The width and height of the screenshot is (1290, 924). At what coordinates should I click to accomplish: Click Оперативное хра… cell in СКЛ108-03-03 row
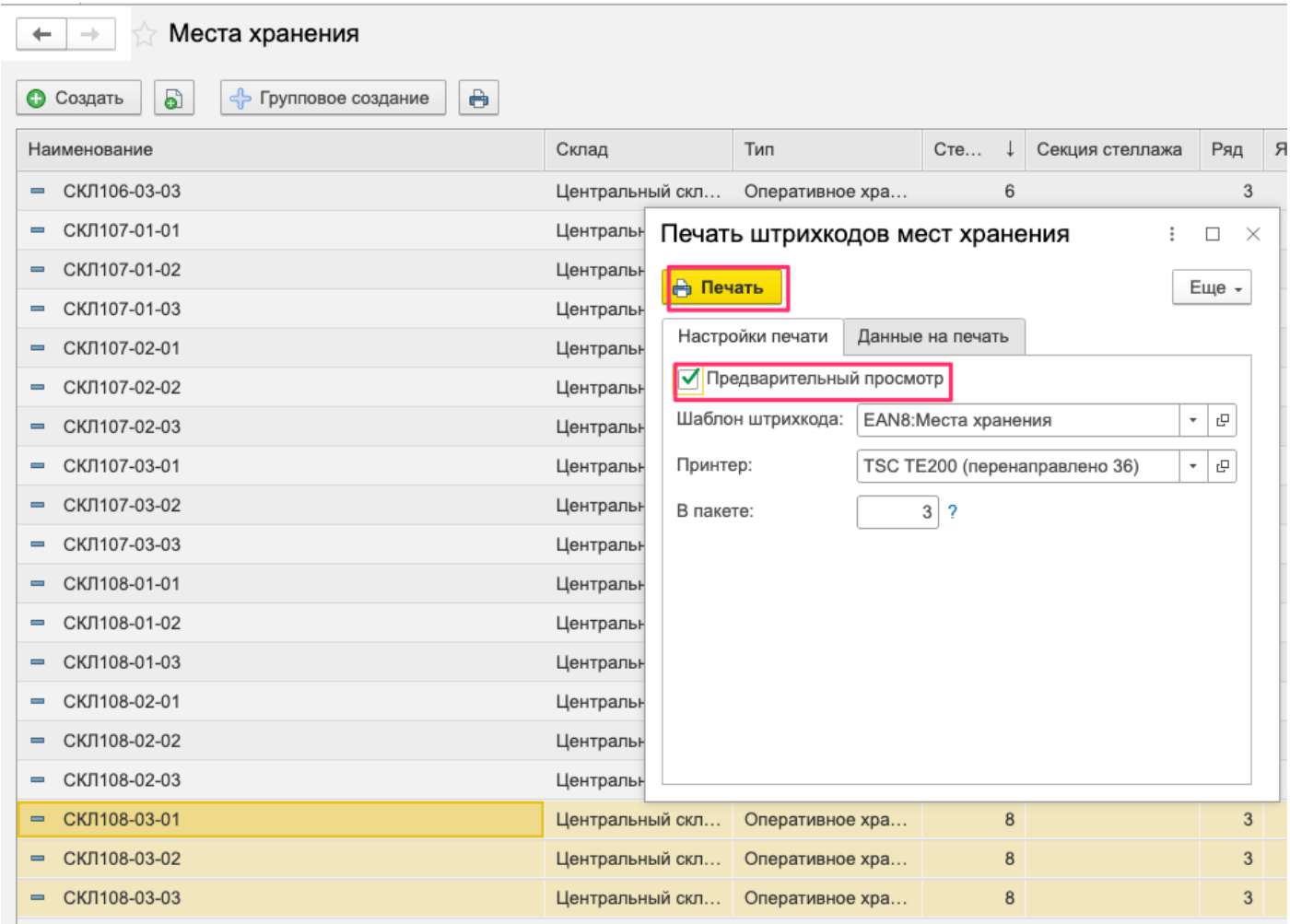point(827,898)
